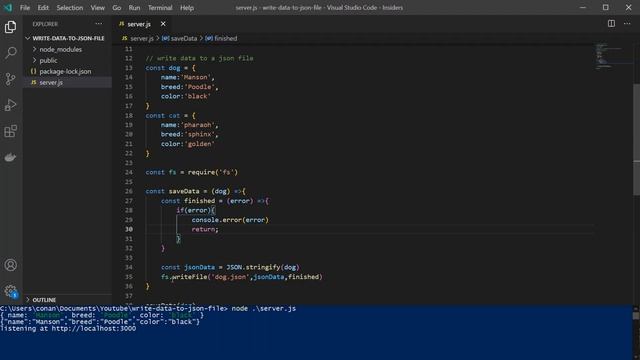Screen dimensions: 640x360
Task: Open the Docker view in activity bar
Action: coord(11,157)
